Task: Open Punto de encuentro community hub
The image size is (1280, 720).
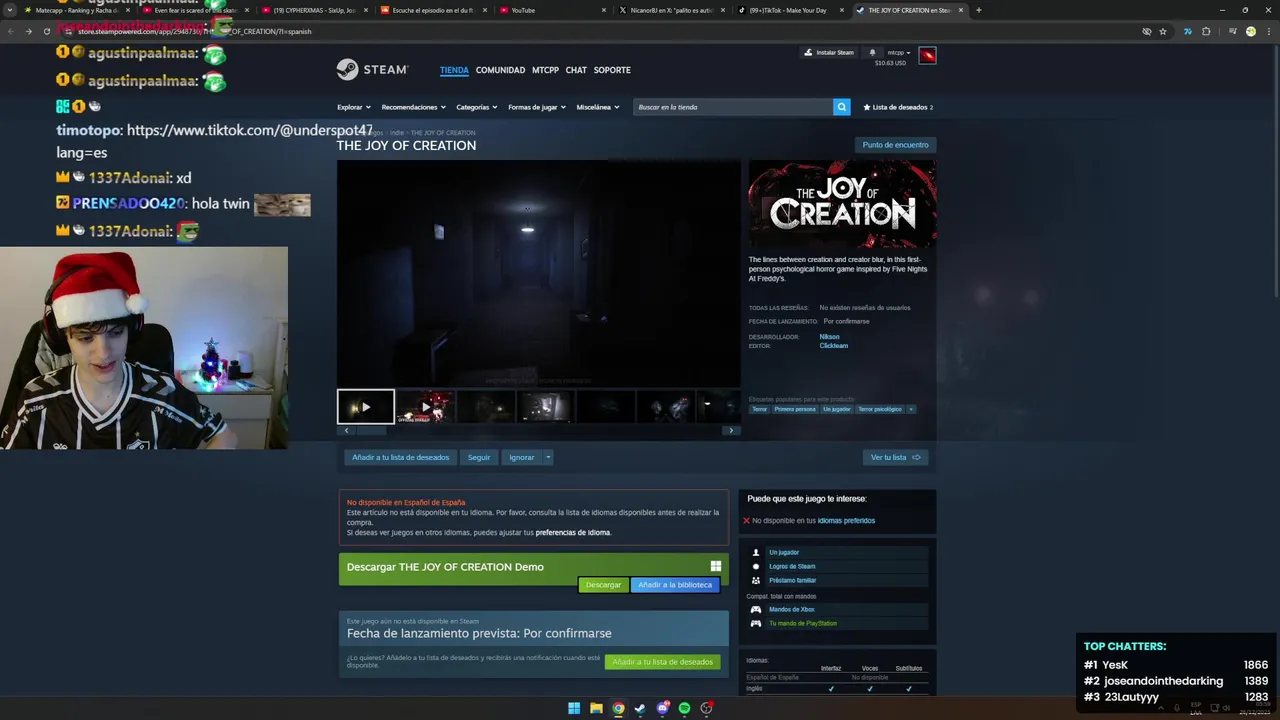Action: coord(895,145)
